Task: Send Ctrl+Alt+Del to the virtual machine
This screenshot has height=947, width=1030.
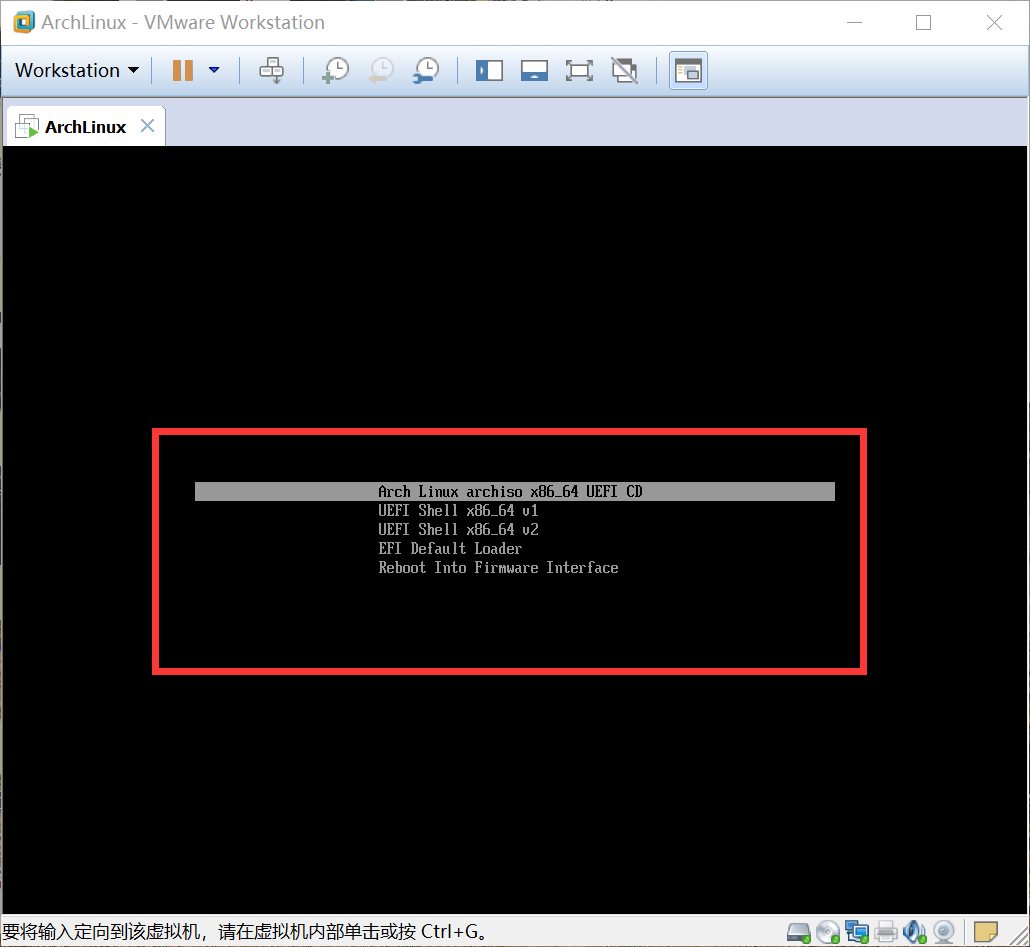Action: (271, 70)
